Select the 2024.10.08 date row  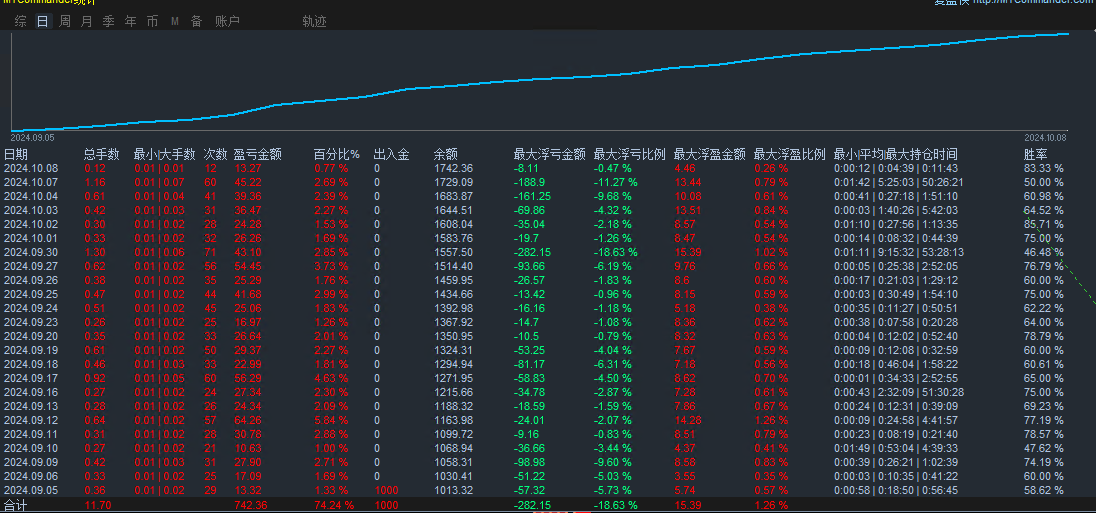(548, 168)
